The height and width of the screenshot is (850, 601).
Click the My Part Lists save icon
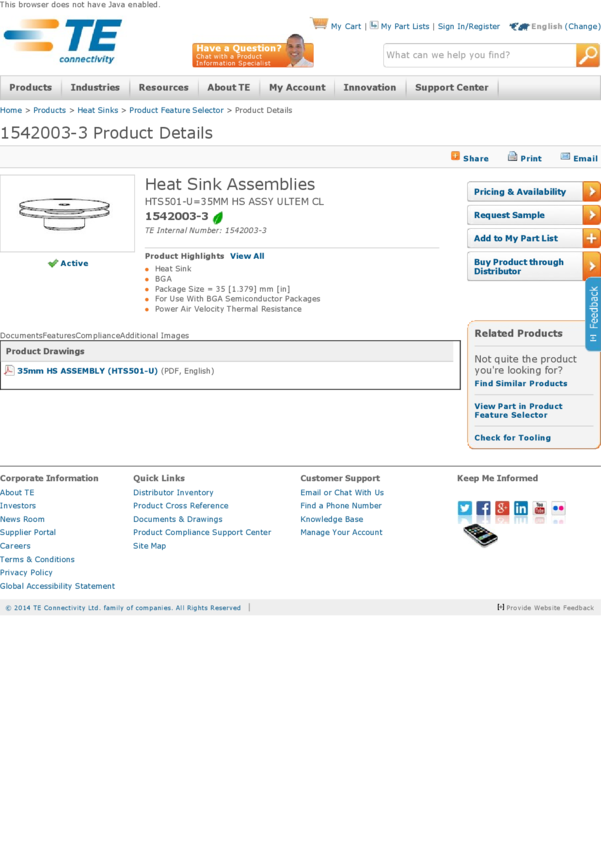pyautogui.click(x=374, y=25)
